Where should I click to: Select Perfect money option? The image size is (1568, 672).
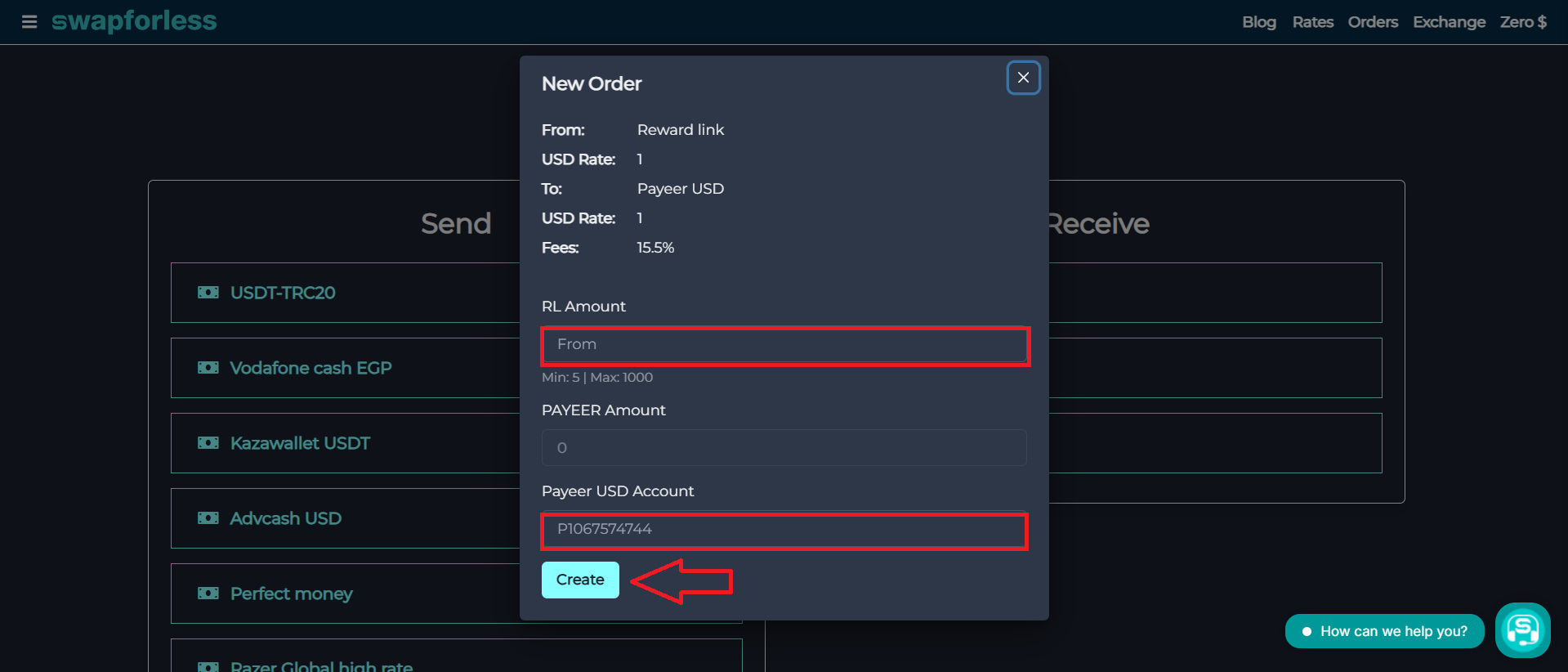point(345,594)
